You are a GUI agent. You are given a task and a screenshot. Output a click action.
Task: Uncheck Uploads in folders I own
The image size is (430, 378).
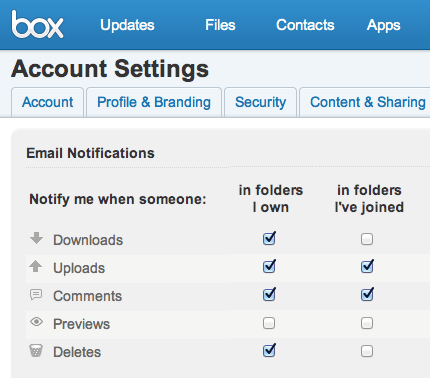pos(269,266)
